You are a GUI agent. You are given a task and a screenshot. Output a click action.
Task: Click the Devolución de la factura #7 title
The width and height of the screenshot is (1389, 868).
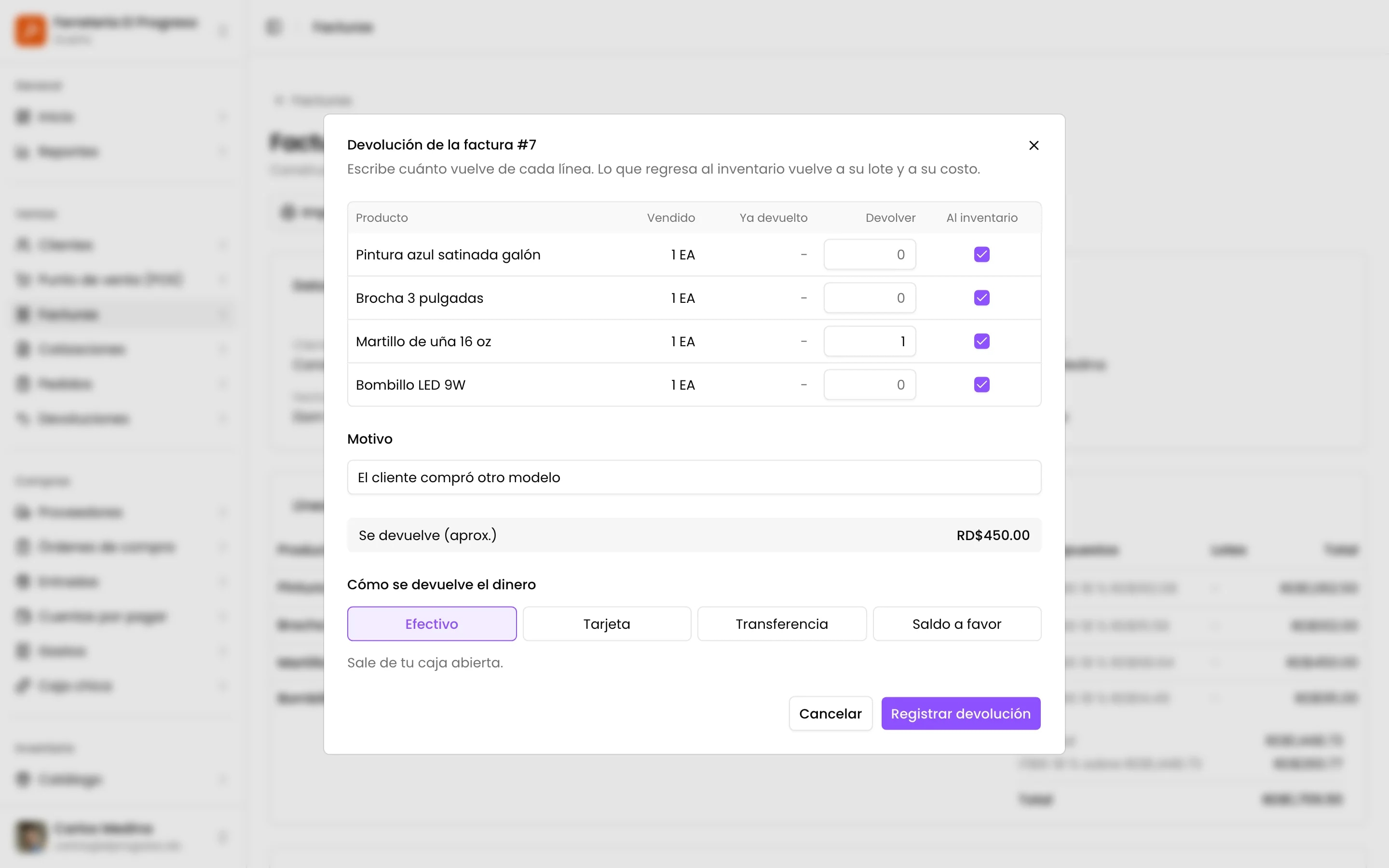click(441, 145)
